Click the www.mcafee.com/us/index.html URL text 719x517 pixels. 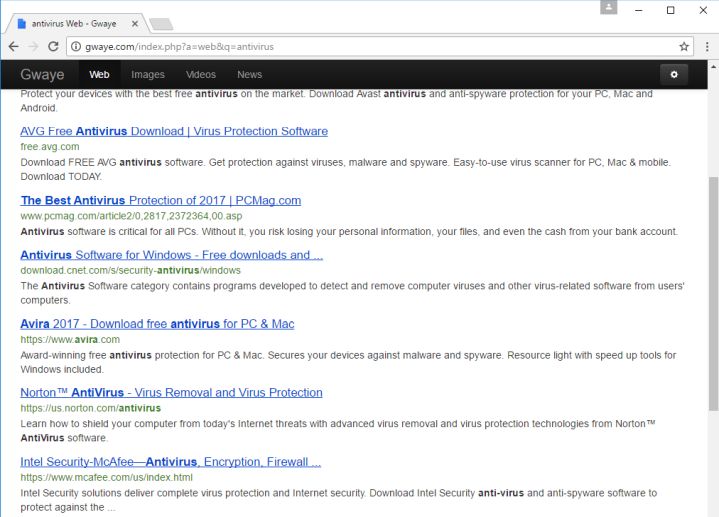(106, 478)
